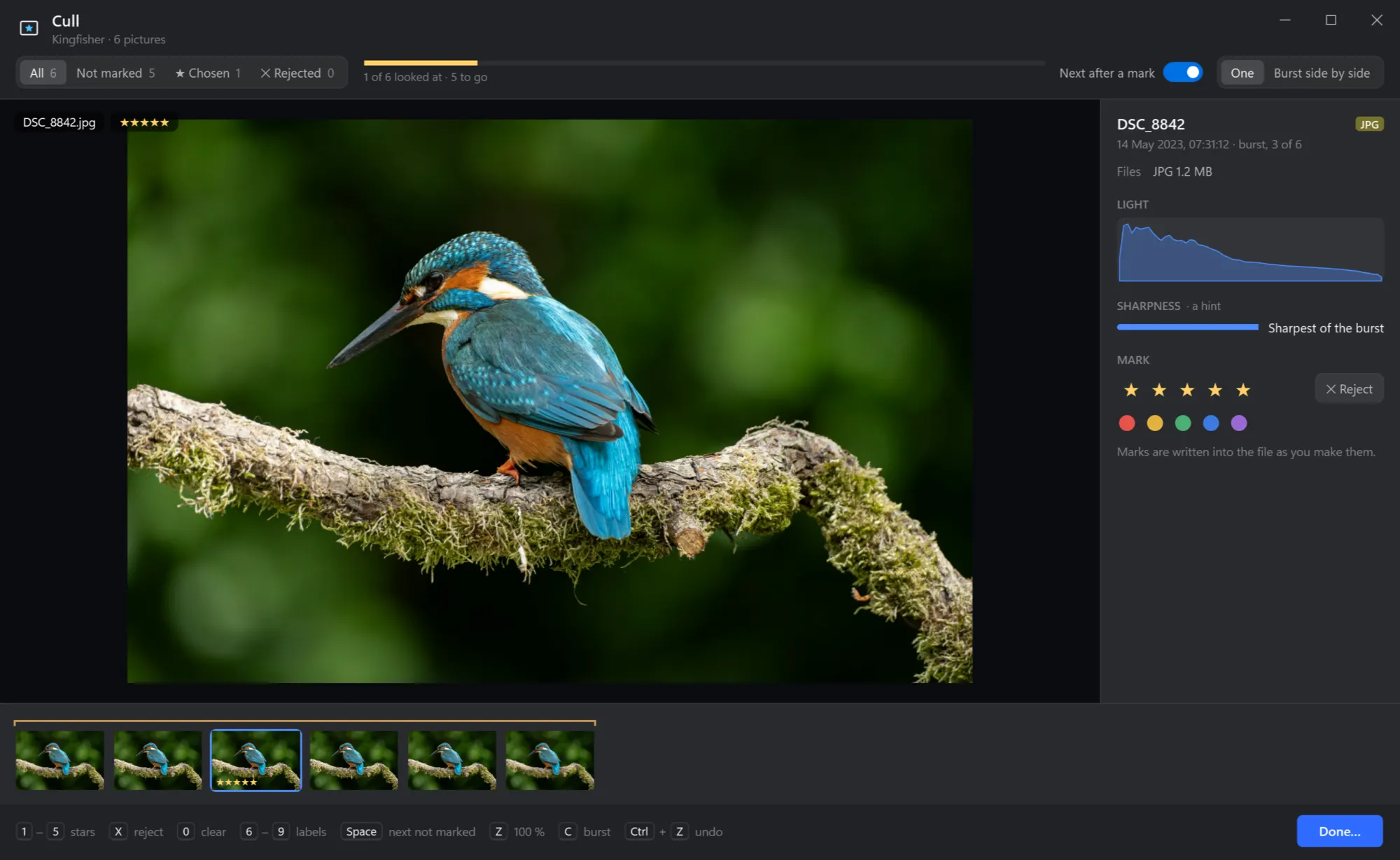Screen dimensions: 1400x860
Task: Filter by Not marked pictures
Action: [115, 73]
